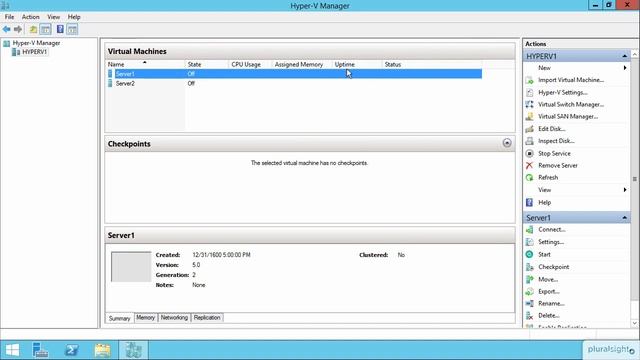Click the Rename action icon
The width and height of the screenshot is (640, 360).
(529, 304)
